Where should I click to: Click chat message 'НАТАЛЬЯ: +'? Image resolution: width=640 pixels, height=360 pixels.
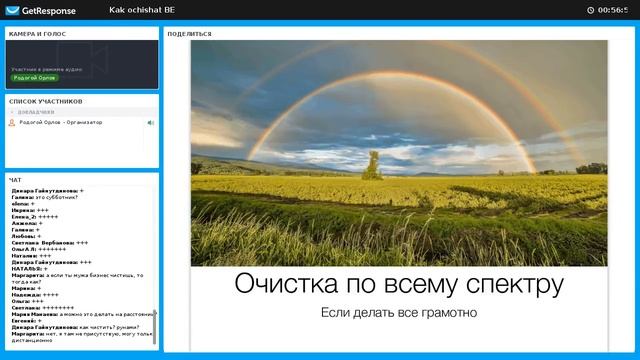(29, 269)
